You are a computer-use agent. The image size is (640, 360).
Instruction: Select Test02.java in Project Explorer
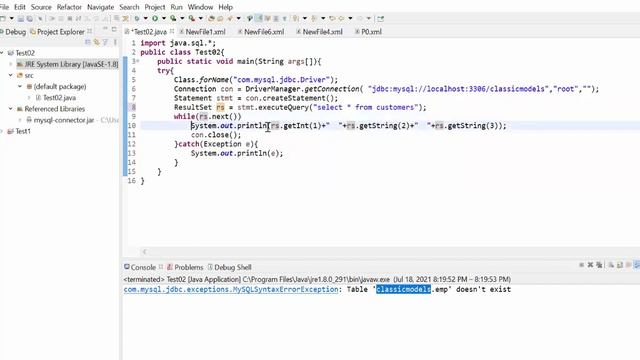pos(59,98)
